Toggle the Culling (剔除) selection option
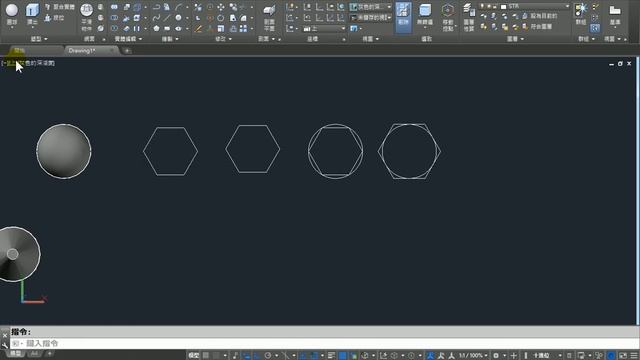 403,17
